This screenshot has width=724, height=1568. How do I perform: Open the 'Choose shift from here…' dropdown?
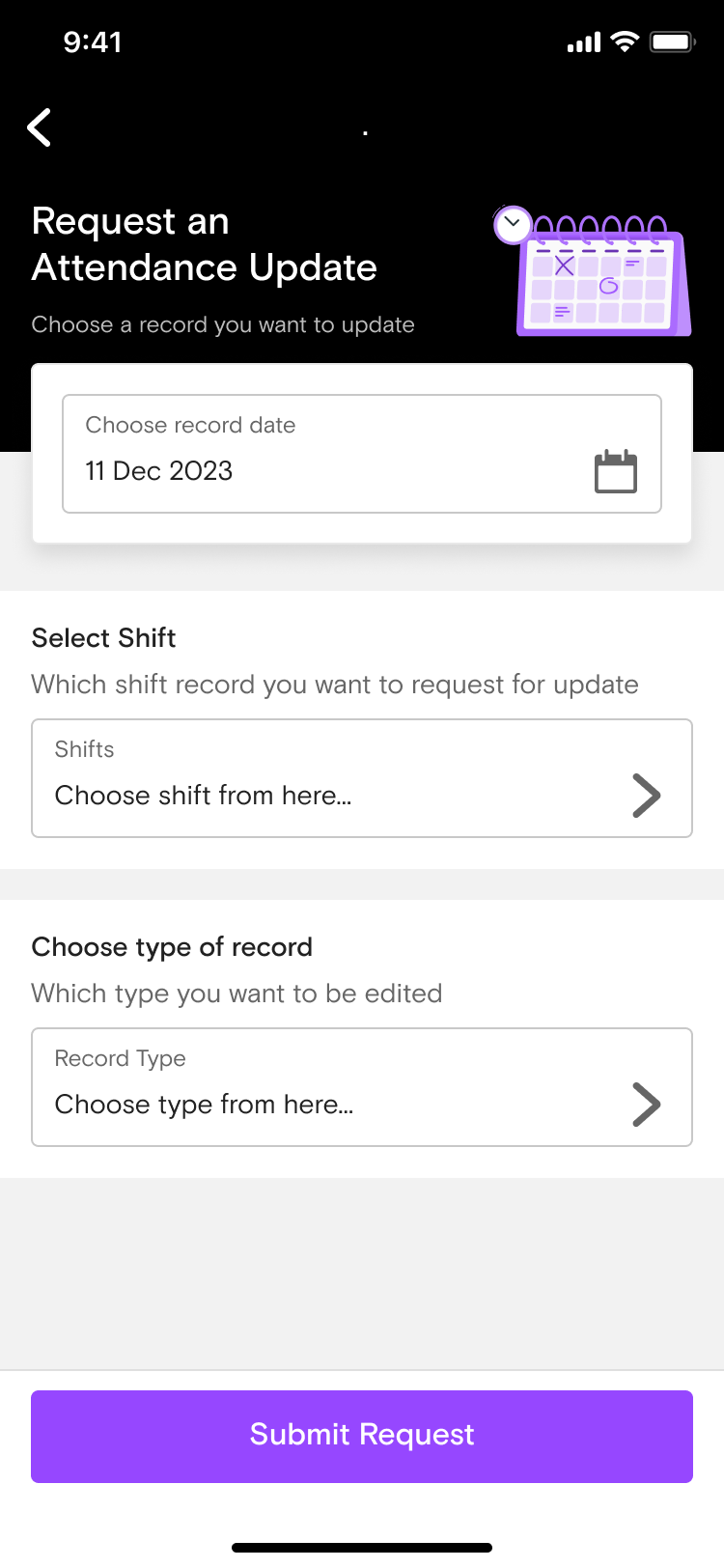coord(204,796)
